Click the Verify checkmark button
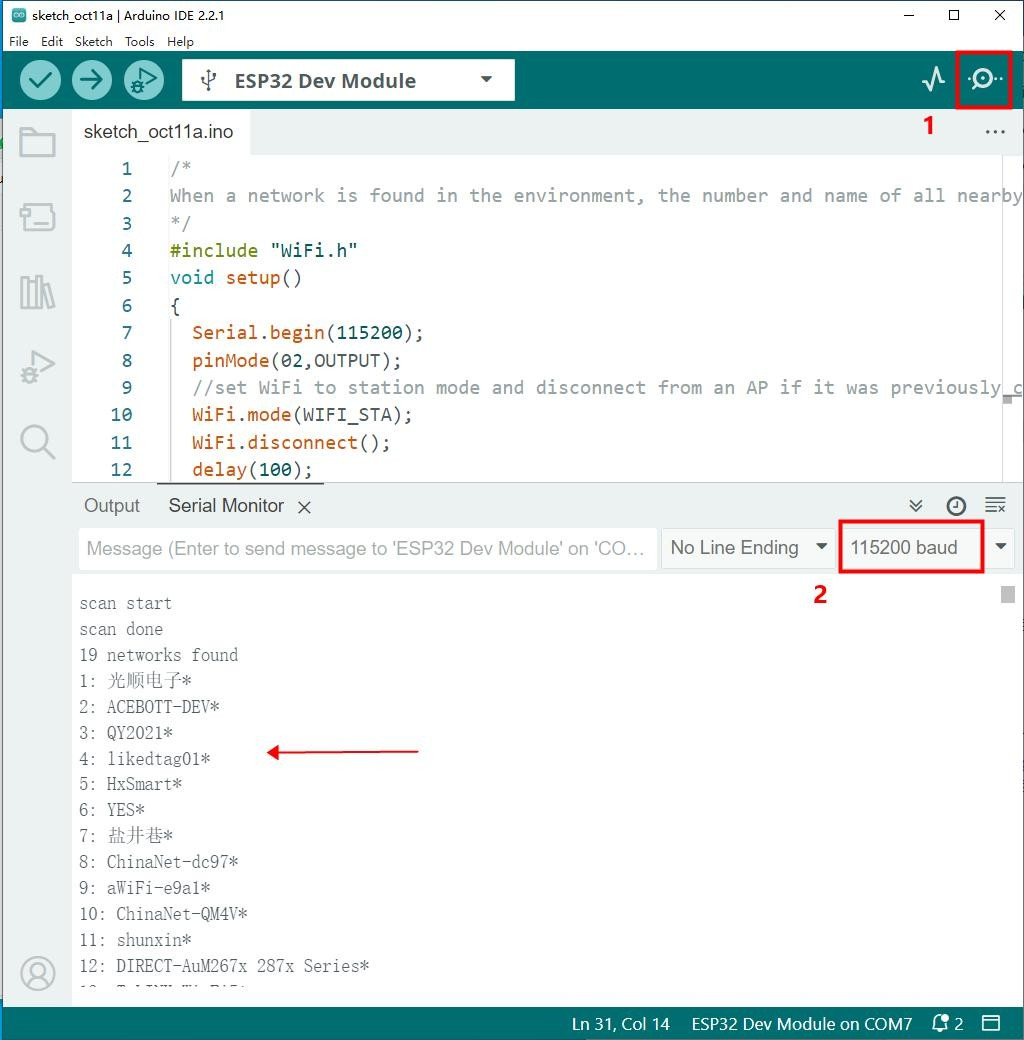 click(x=40, y=80)
